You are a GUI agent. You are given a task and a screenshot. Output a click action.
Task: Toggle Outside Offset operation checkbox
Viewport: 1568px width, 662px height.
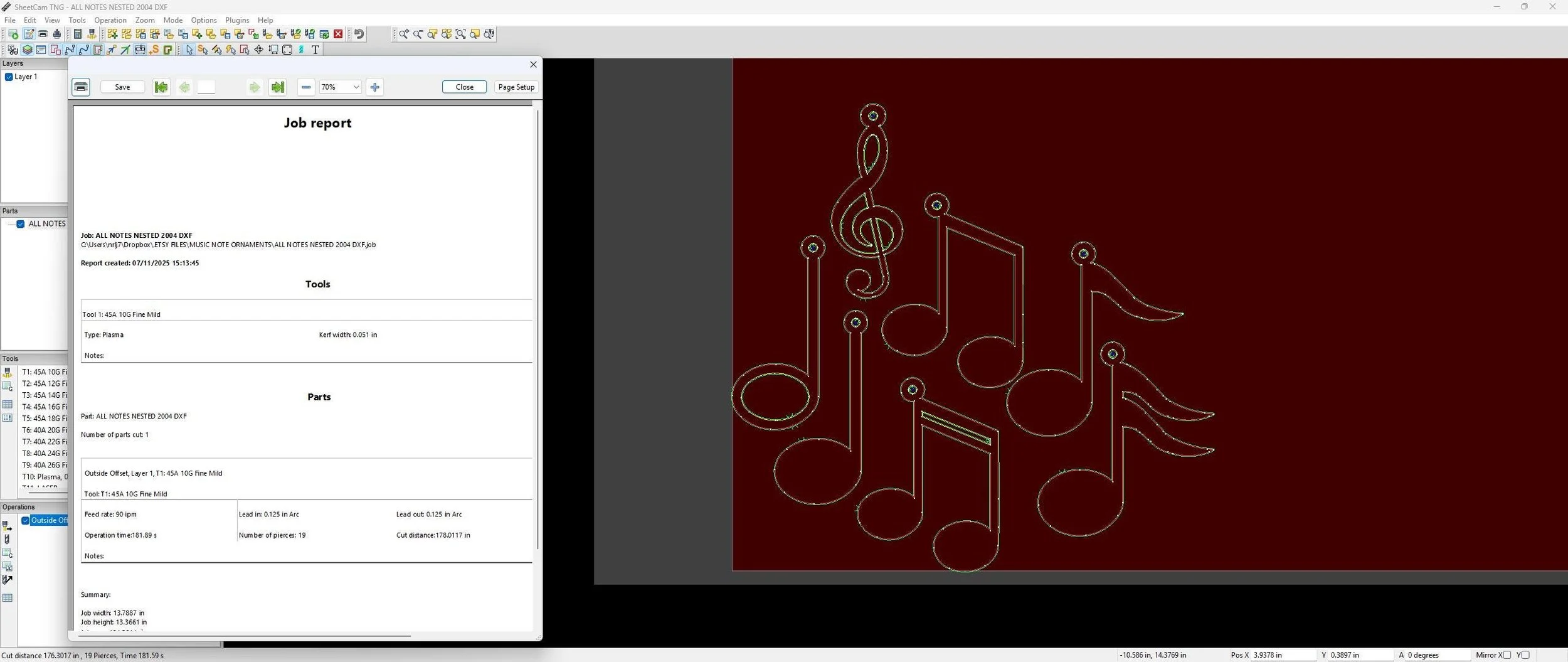26,520
